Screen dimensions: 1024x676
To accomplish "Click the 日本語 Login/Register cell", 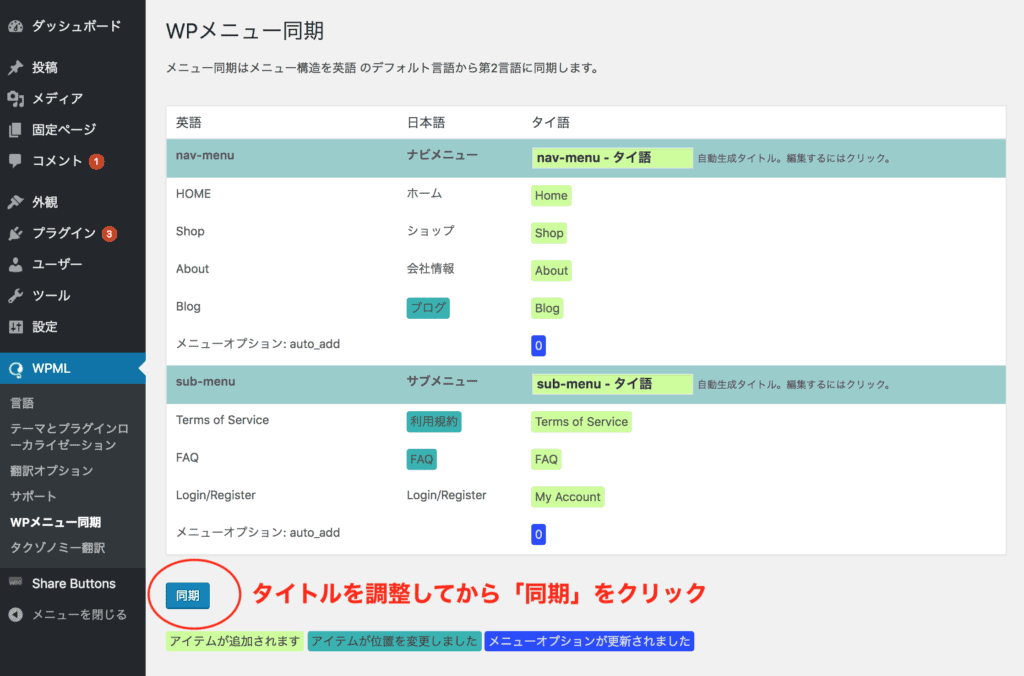I will [447, 495].
